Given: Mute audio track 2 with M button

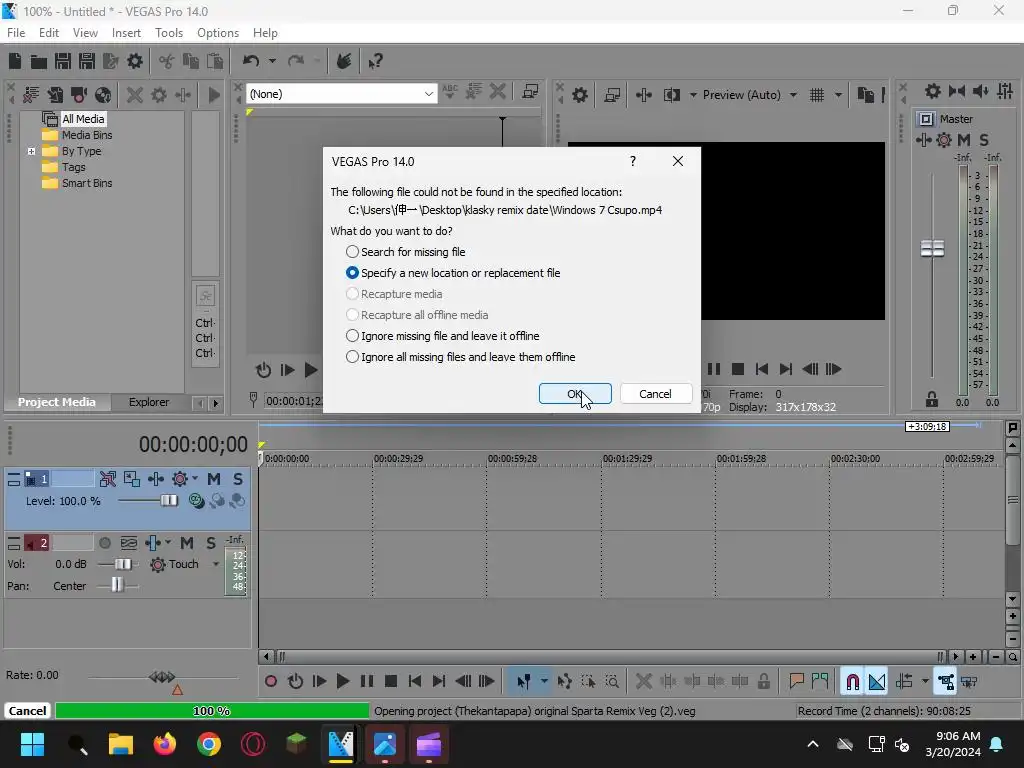Looking at the screenshot, I should tap(187, 543).
